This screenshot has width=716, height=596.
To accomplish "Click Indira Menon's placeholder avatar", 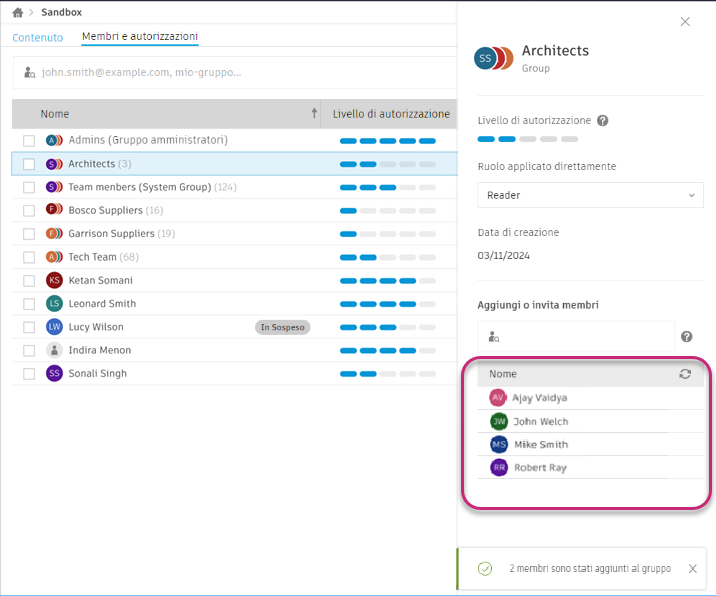I will [54, 350].
